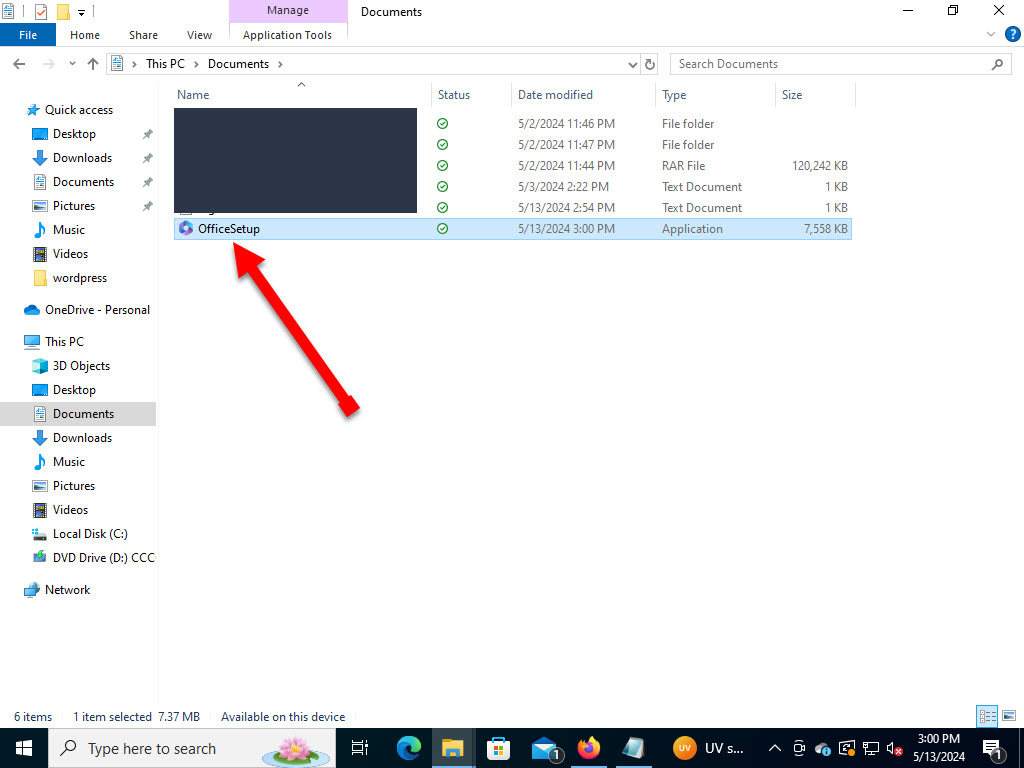This screenshot has width=1024, height=768.
Task: Click the Refresh button beside the address bar
Action: coord(649,63)
